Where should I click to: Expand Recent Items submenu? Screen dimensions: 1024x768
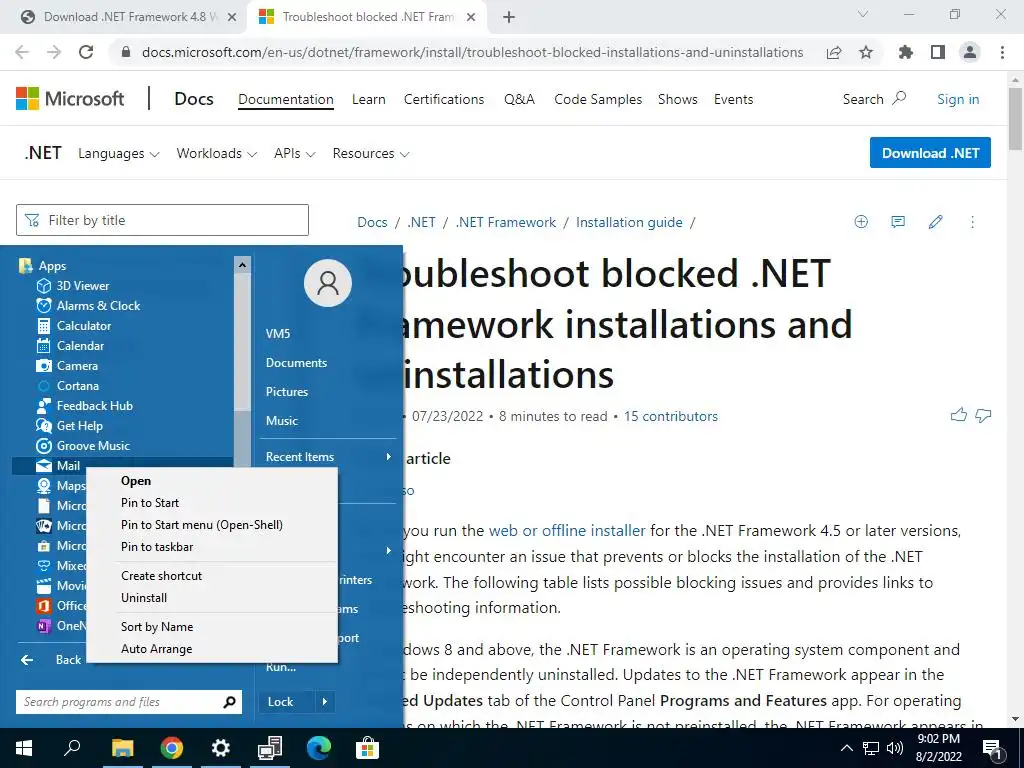pos(328,456)
